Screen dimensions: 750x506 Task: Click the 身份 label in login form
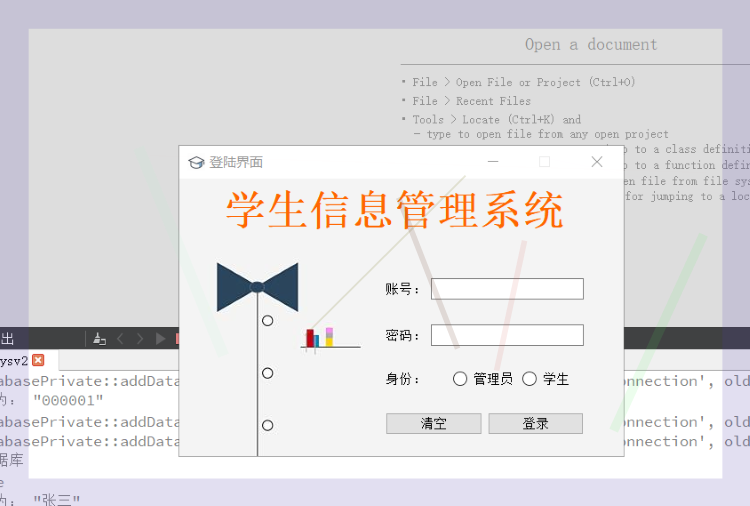[x=402, y=379]
